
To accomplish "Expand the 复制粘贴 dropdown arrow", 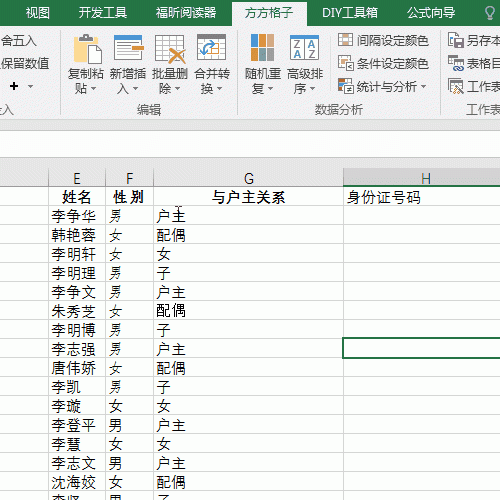I will pos(94,89).
